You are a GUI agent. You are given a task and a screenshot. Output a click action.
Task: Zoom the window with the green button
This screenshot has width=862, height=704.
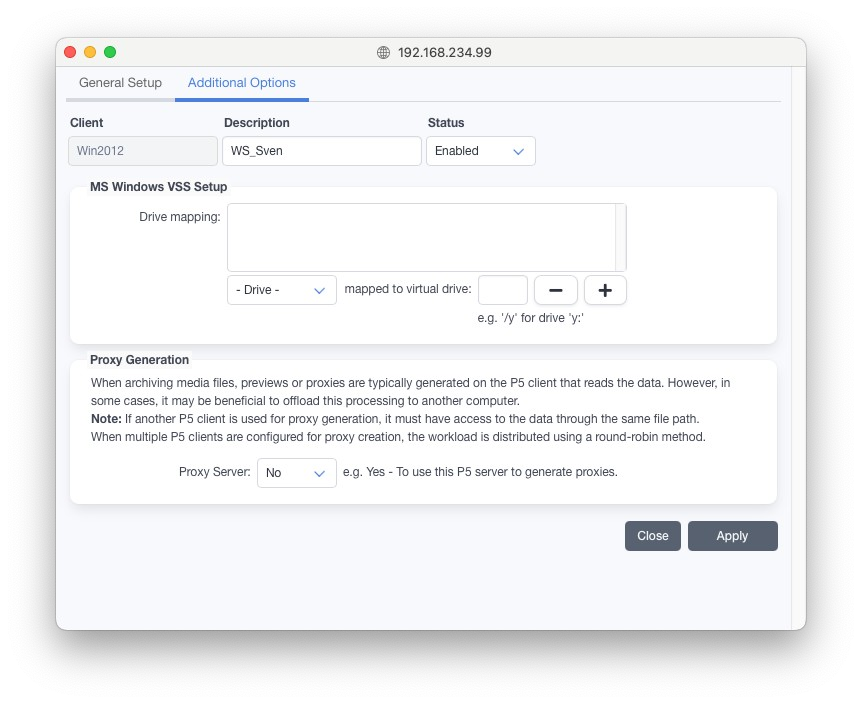tap(110, 52)
